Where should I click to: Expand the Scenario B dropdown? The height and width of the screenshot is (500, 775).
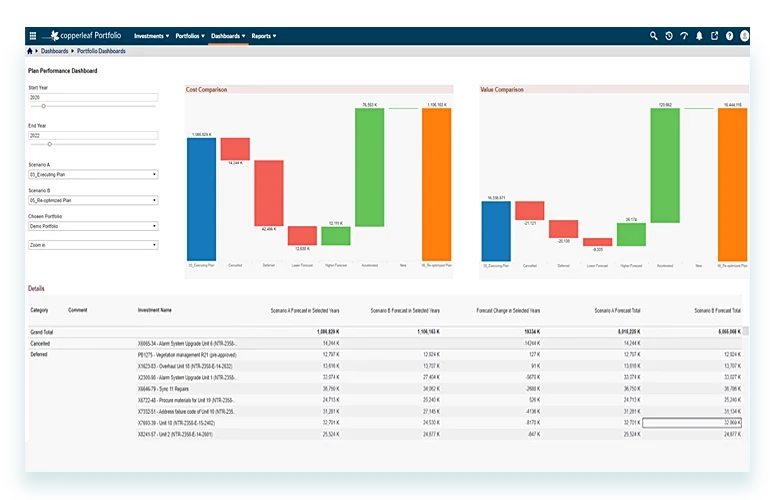tap(93, 200)
